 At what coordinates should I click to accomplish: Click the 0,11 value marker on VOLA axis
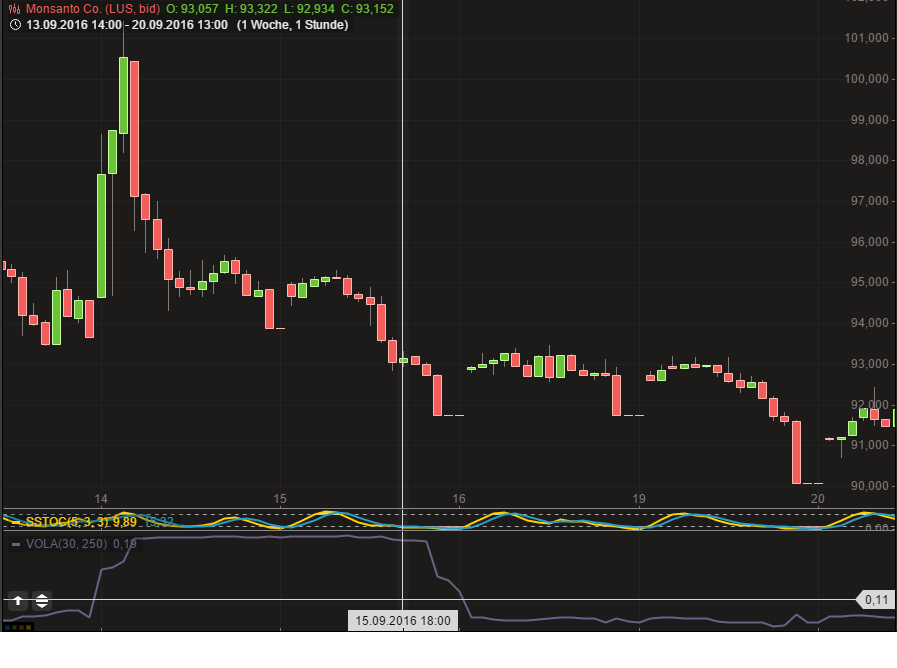coord(876,600)
